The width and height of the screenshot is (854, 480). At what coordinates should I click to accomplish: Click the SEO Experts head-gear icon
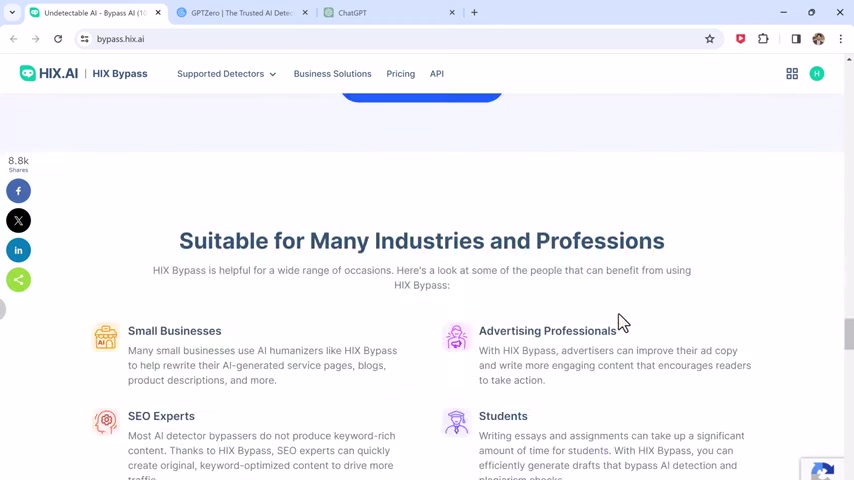pyautogui.click(x=106, y=422)
